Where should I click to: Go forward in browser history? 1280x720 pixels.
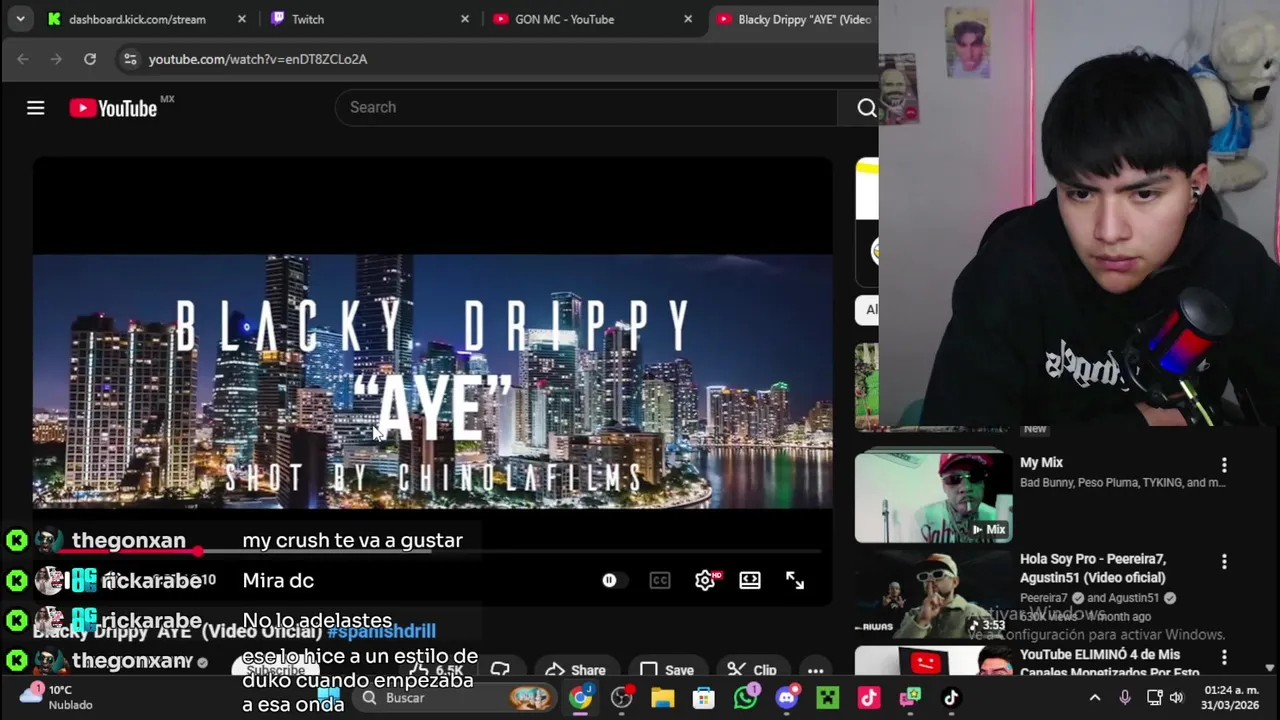(56, 59)
